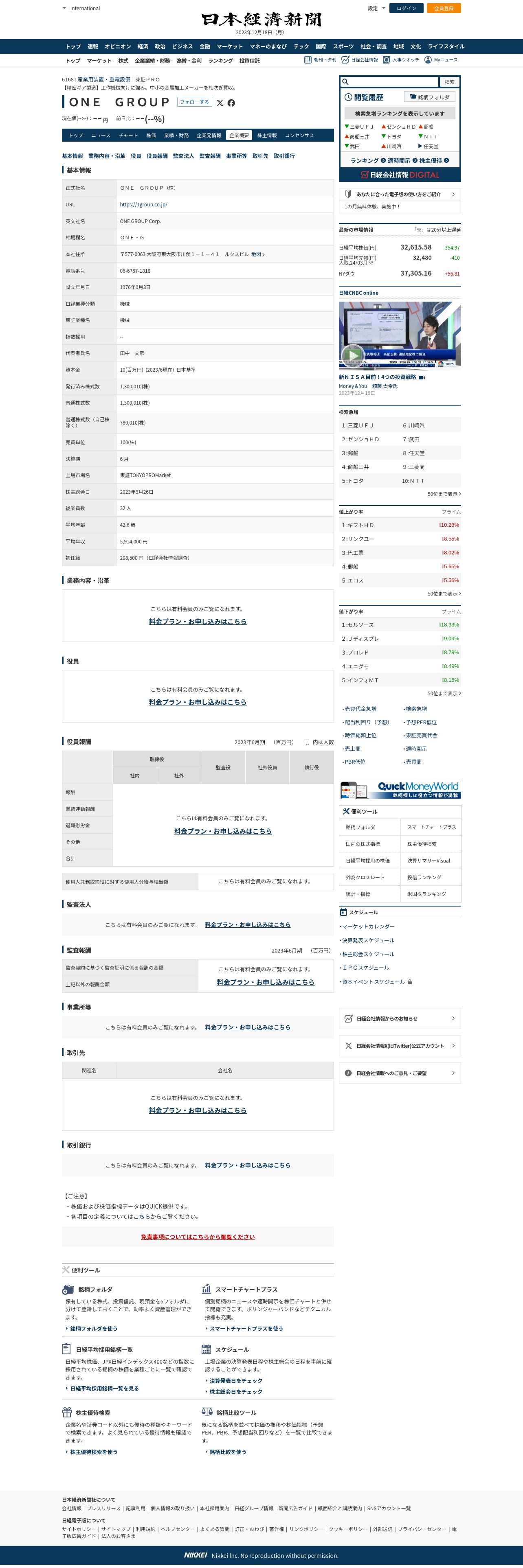The image size is (523, 1568).
Task: Open セルソース in 値下がり率 list
Action: 360,625
